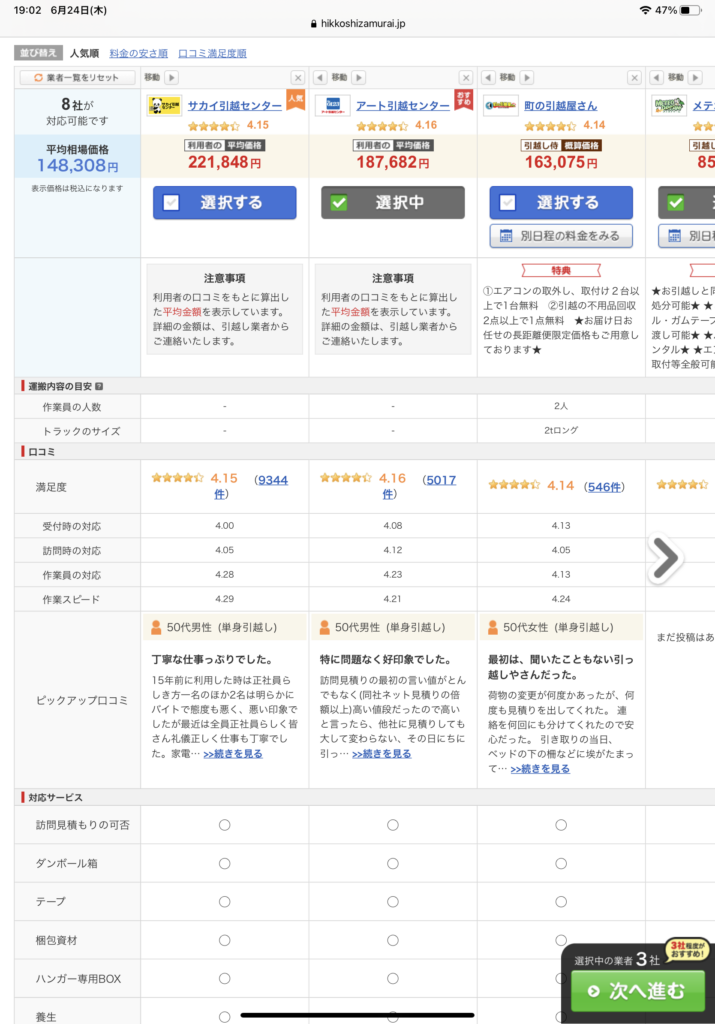This screenshot has width=715, height=1024.
Task: Click the ダンボール箱 row label
Action: [x=67, y=863]
